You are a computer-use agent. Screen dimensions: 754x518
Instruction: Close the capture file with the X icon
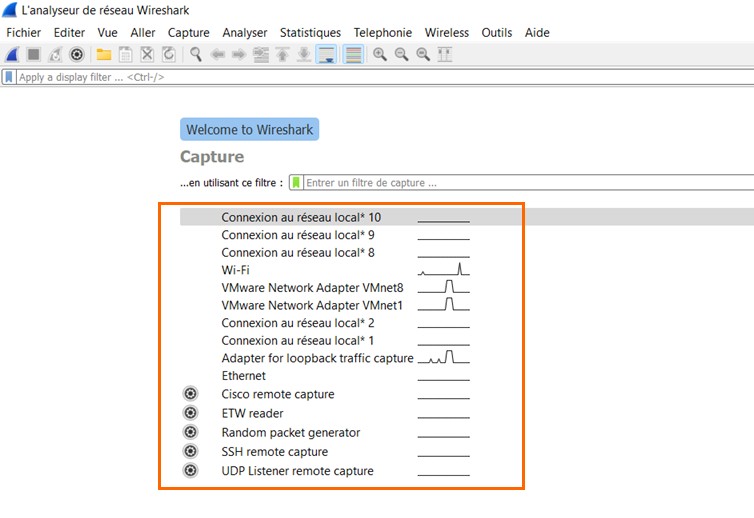[147, 54]
